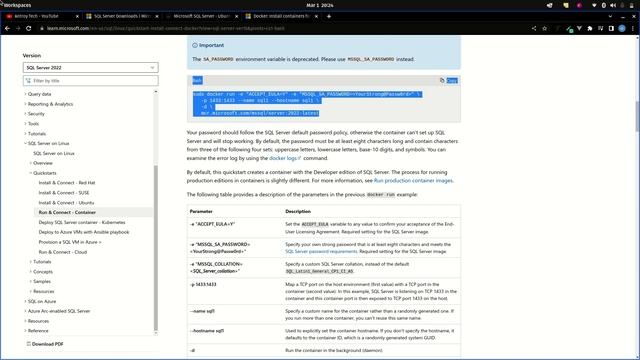Expand the Reference section
Image resolution: width=640 pixels, height=360 pixels.
[x=38, y=331]
